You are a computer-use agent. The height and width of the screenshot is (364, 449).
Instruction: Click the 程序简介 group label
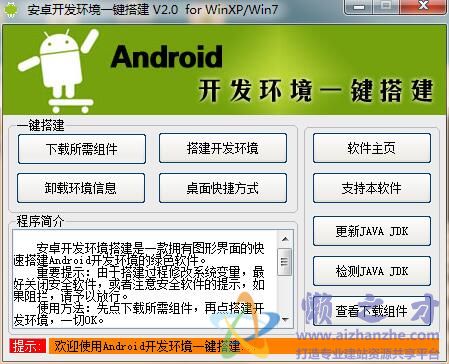[x=40, y=221]
